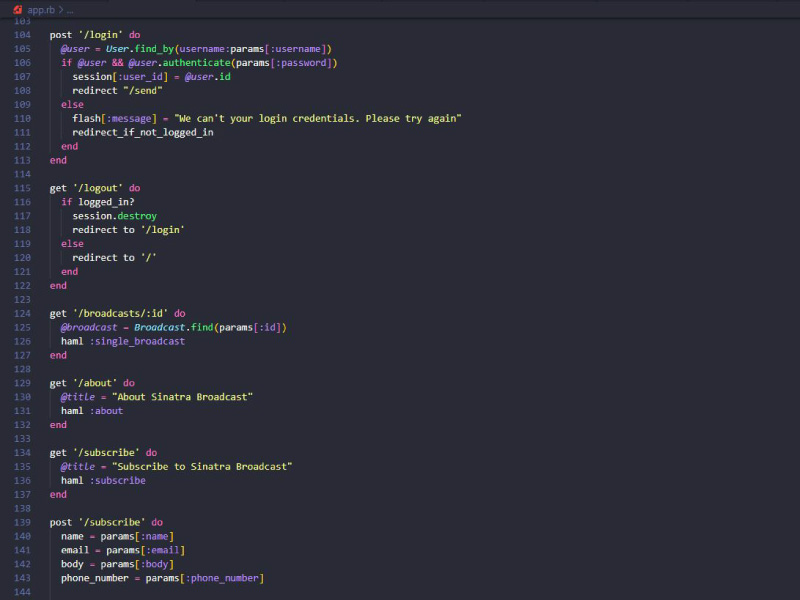The image size is (800, 600).
Task: Click @title variable on line 130
Action: point(78,397)
